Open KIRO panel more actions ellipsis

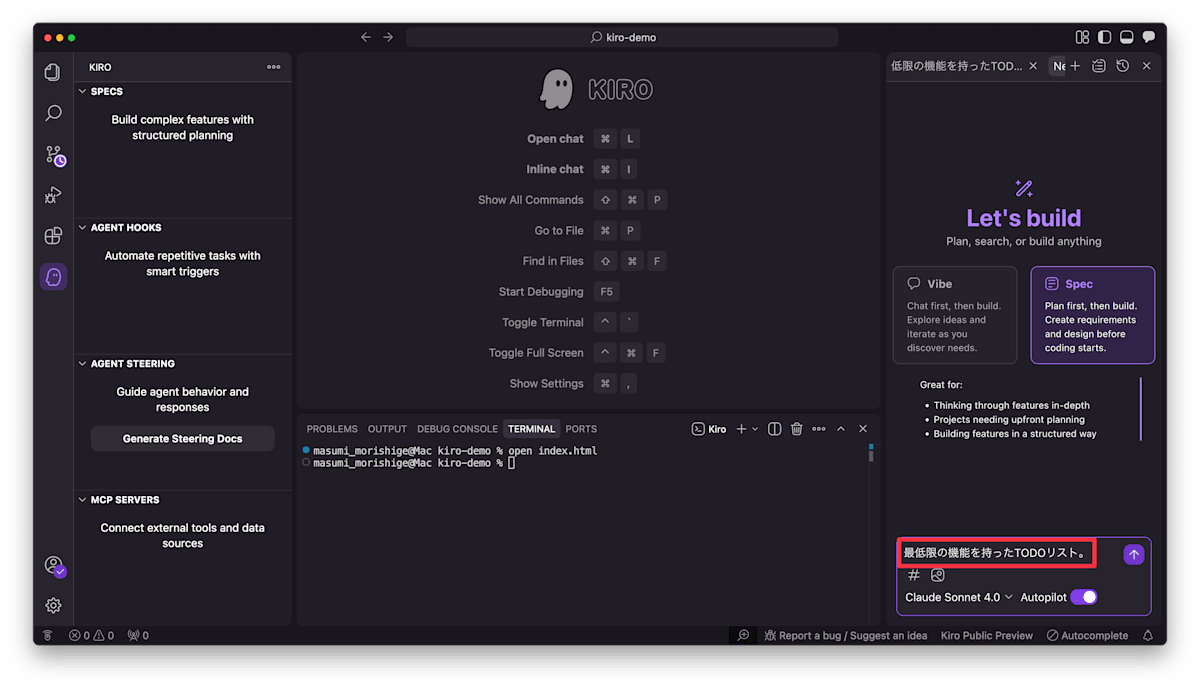point(274,67)
